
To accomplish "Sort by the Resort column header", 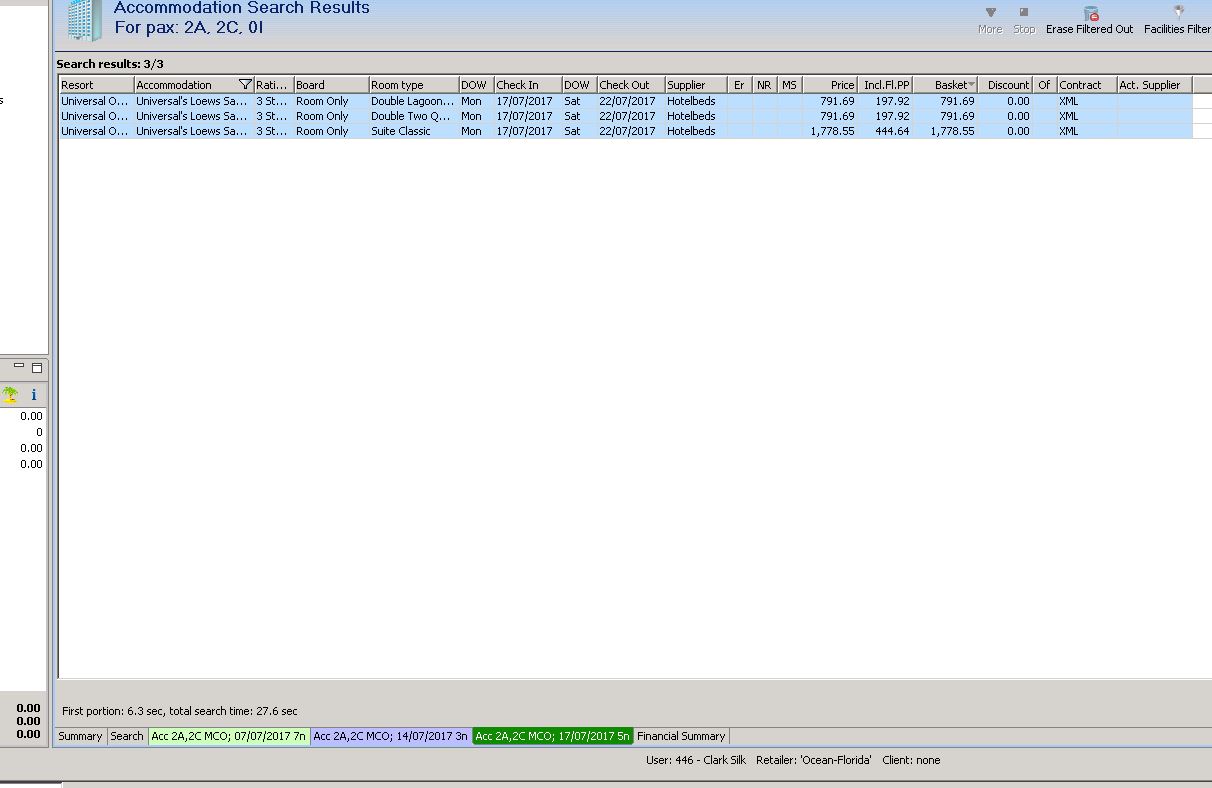I will [x=96, y=85].
